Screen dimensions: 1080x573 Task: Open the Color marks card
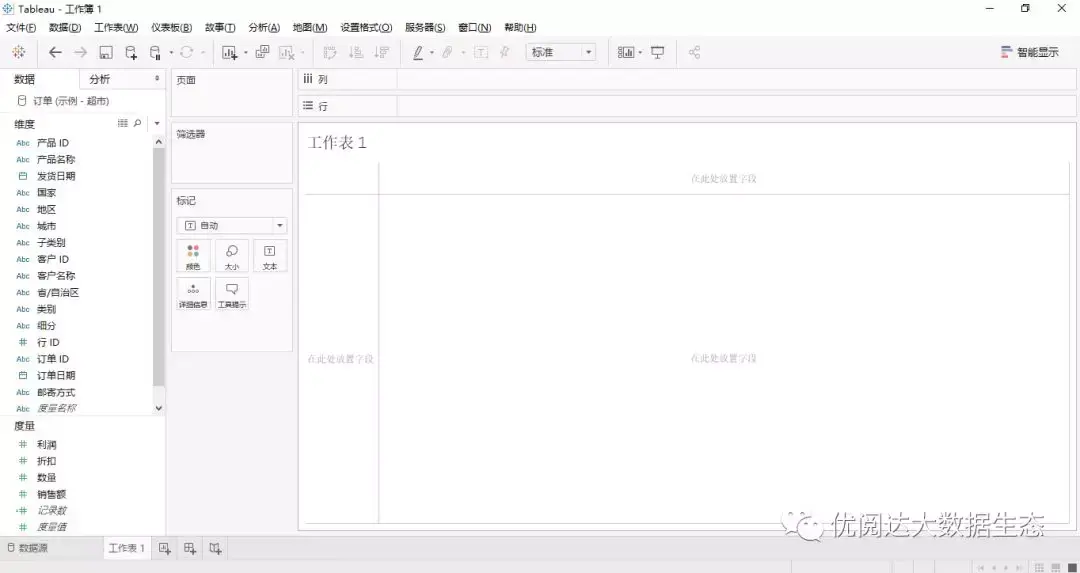click(193, 256)
